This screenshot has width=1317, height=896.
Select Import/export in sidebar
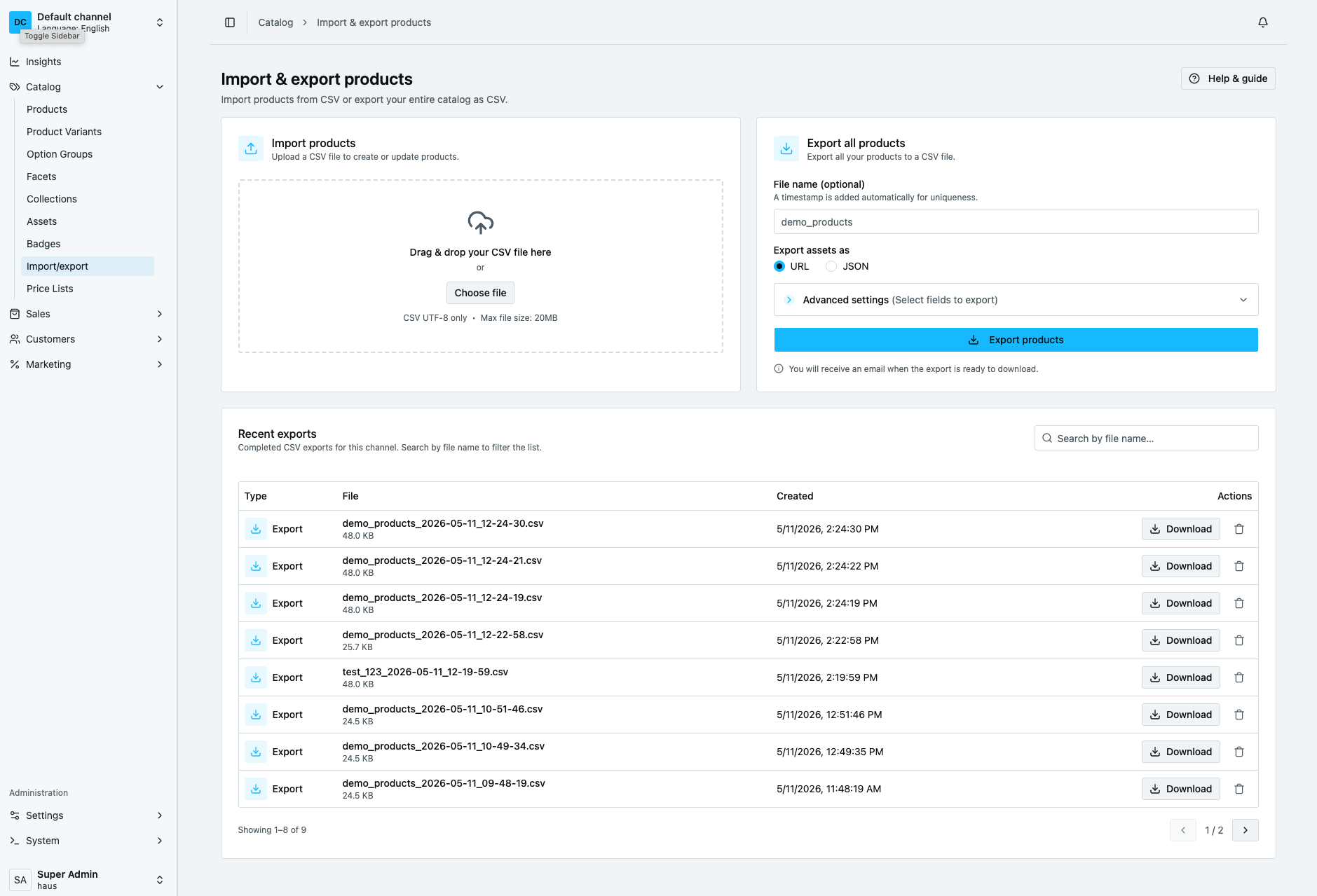coord(88,266)
